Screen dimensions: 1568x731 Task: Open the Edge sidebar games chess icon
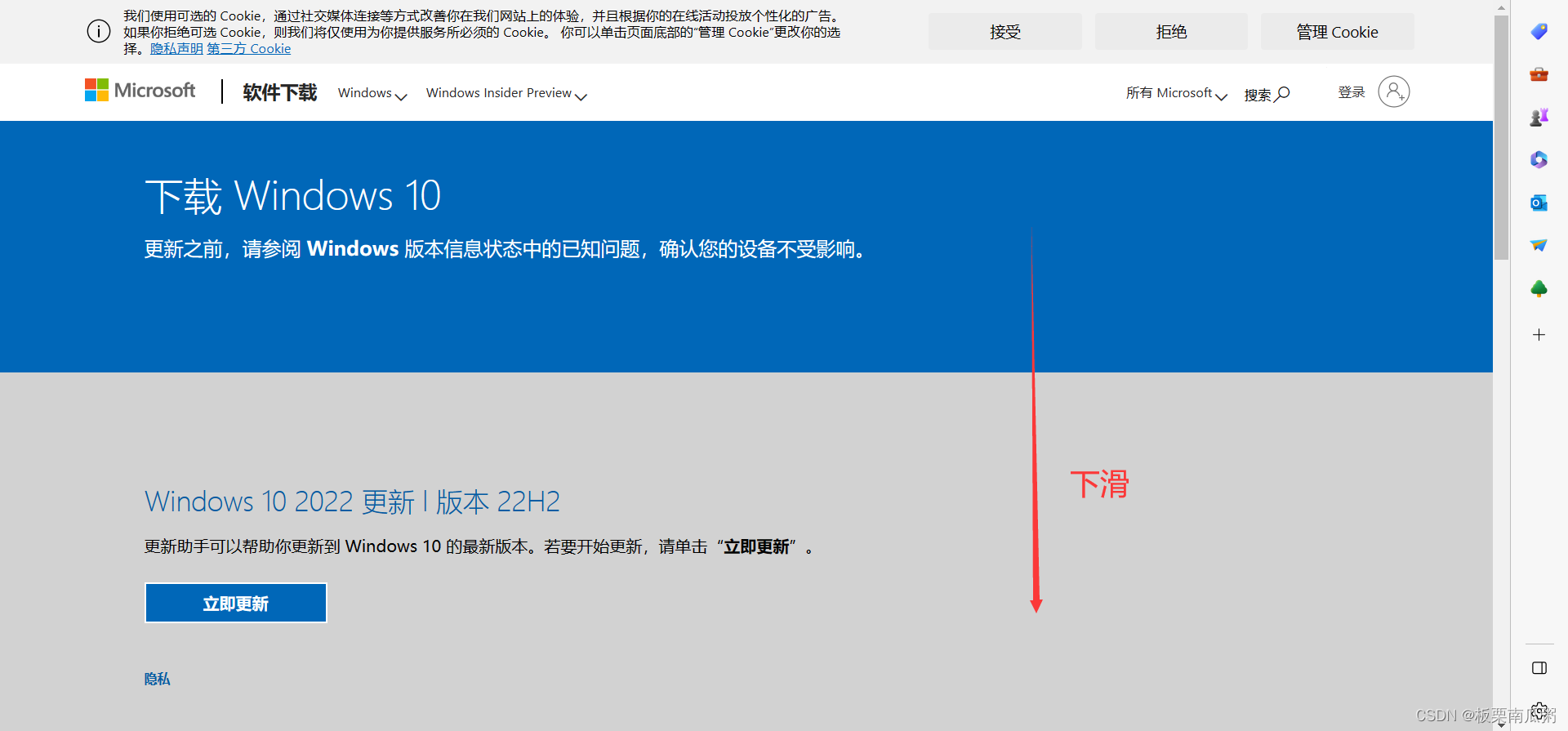1539,118
